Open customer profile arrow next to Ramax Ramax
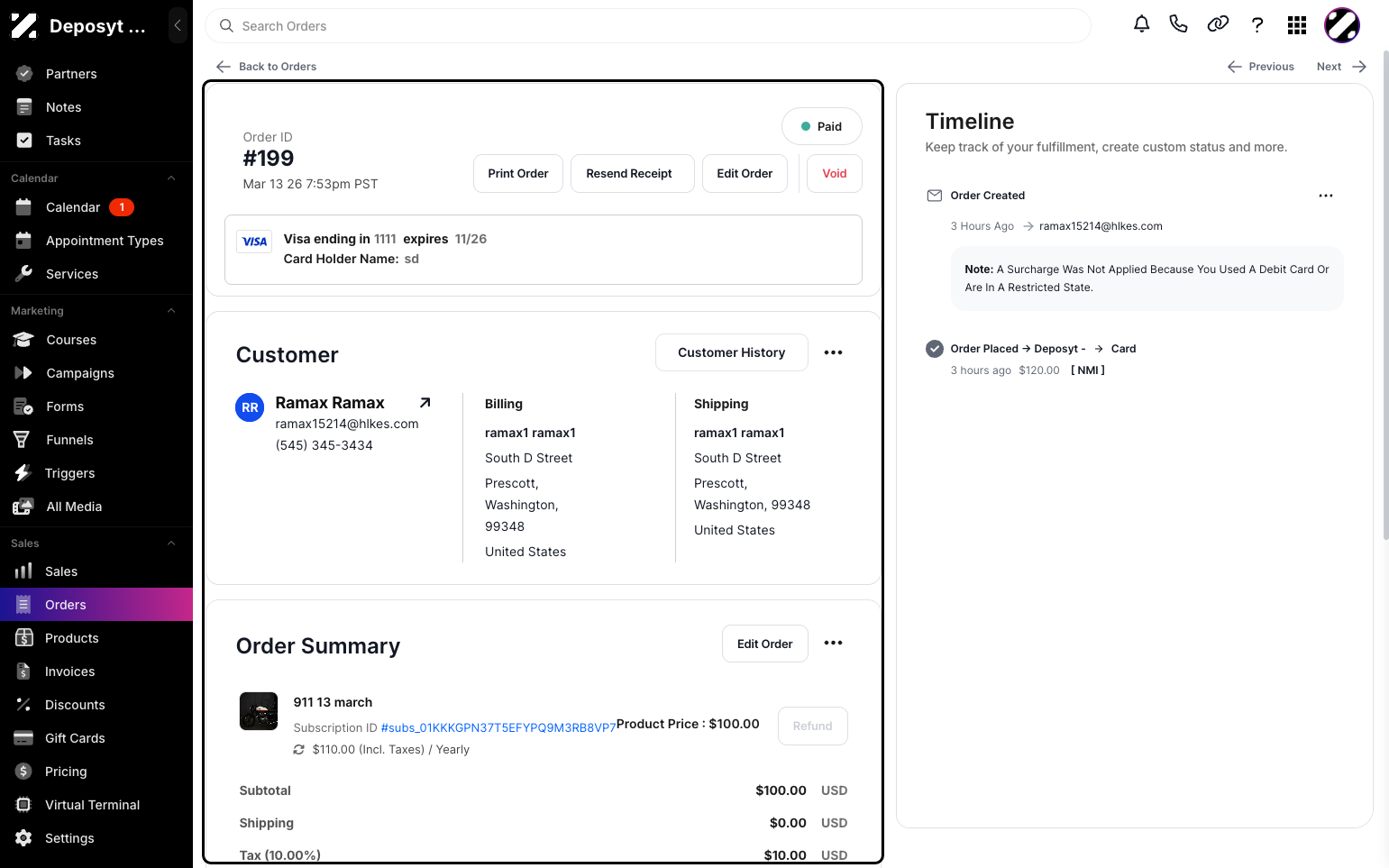The image size is (1389, 868). (425, 403)
